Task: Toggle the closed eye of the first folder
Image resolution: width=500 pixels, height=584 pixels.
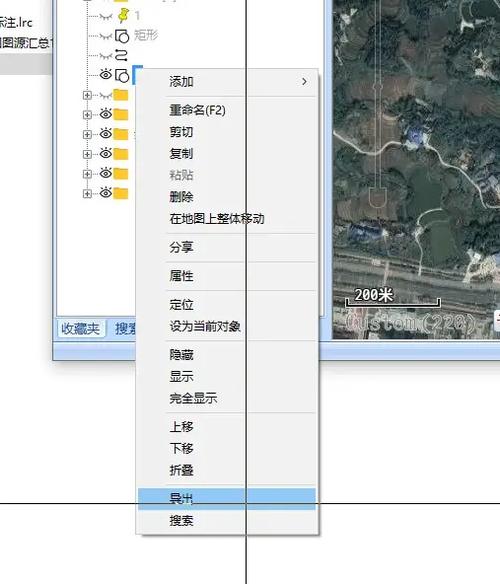Action: pos(106,96)
